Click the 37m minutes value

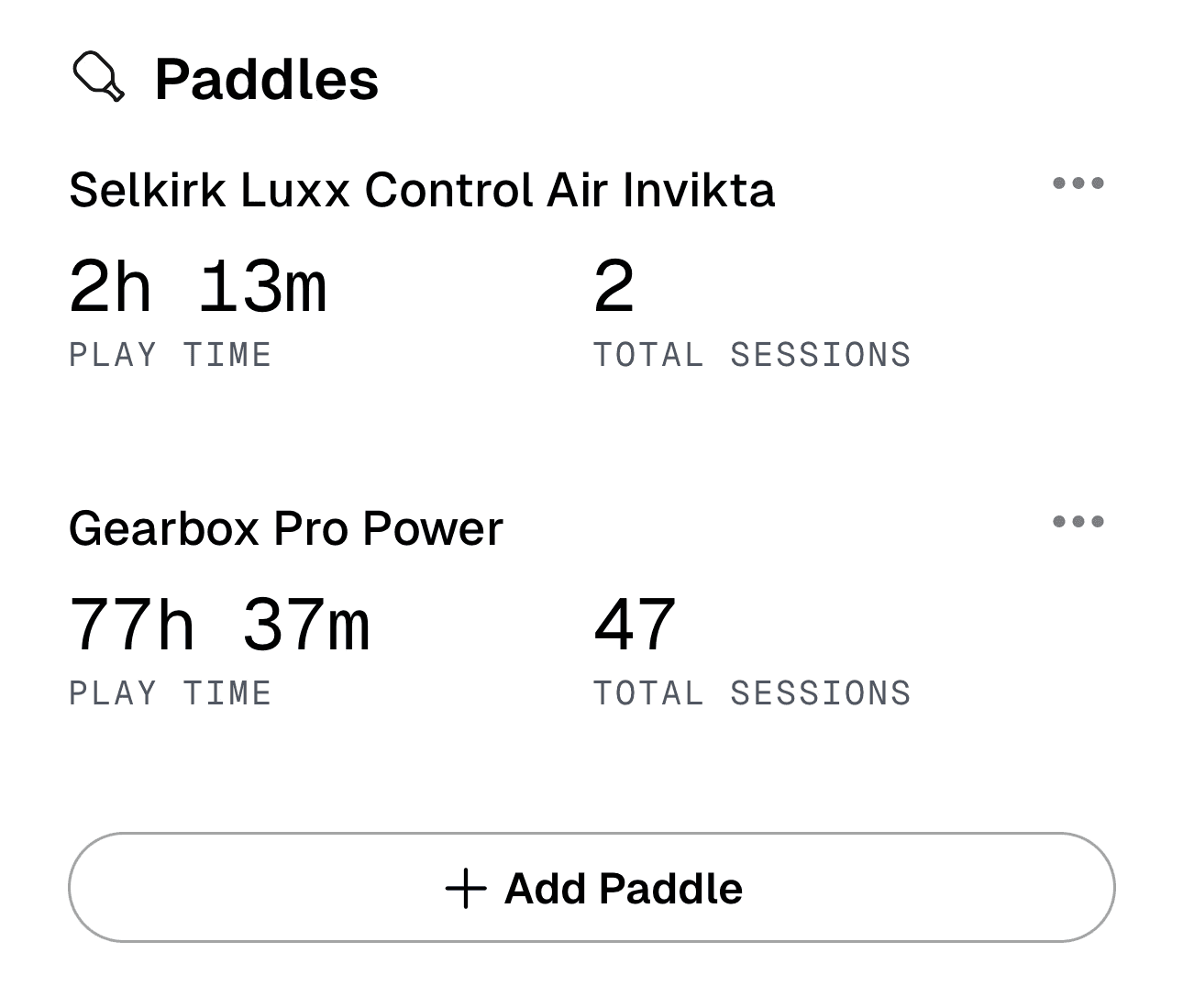click(306, 626)
